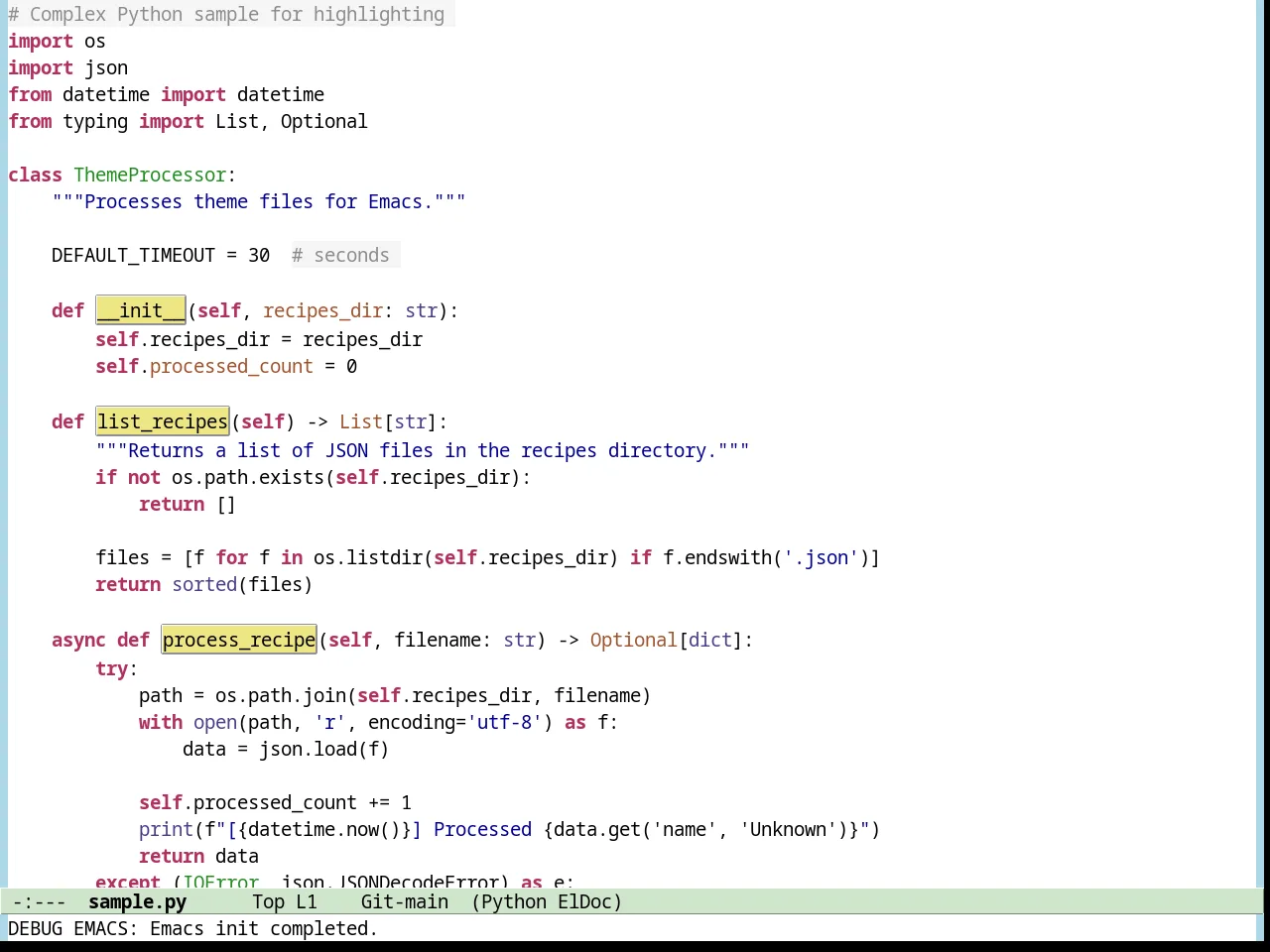
Task: Click the DEFAULT_TIMEOUT constant
Action: tap(133, 255)
